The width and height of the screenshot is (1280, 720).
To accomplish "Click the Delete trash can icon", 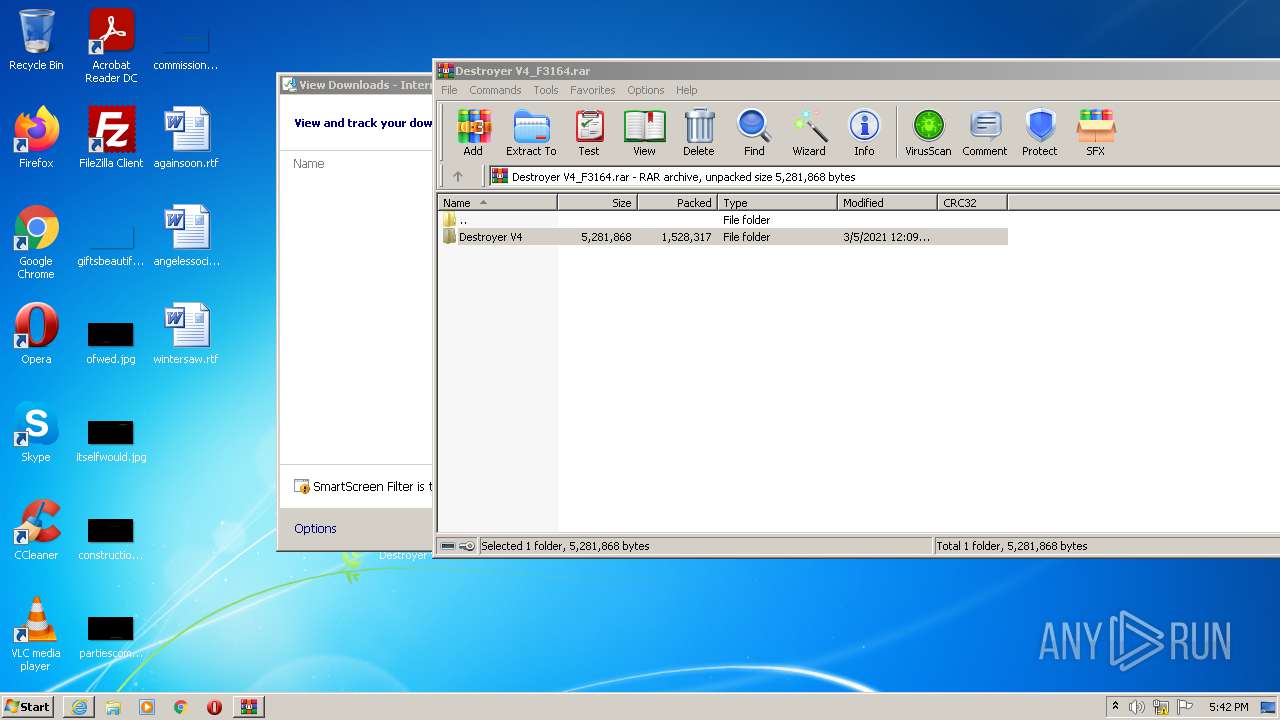I will pos(699,133).
